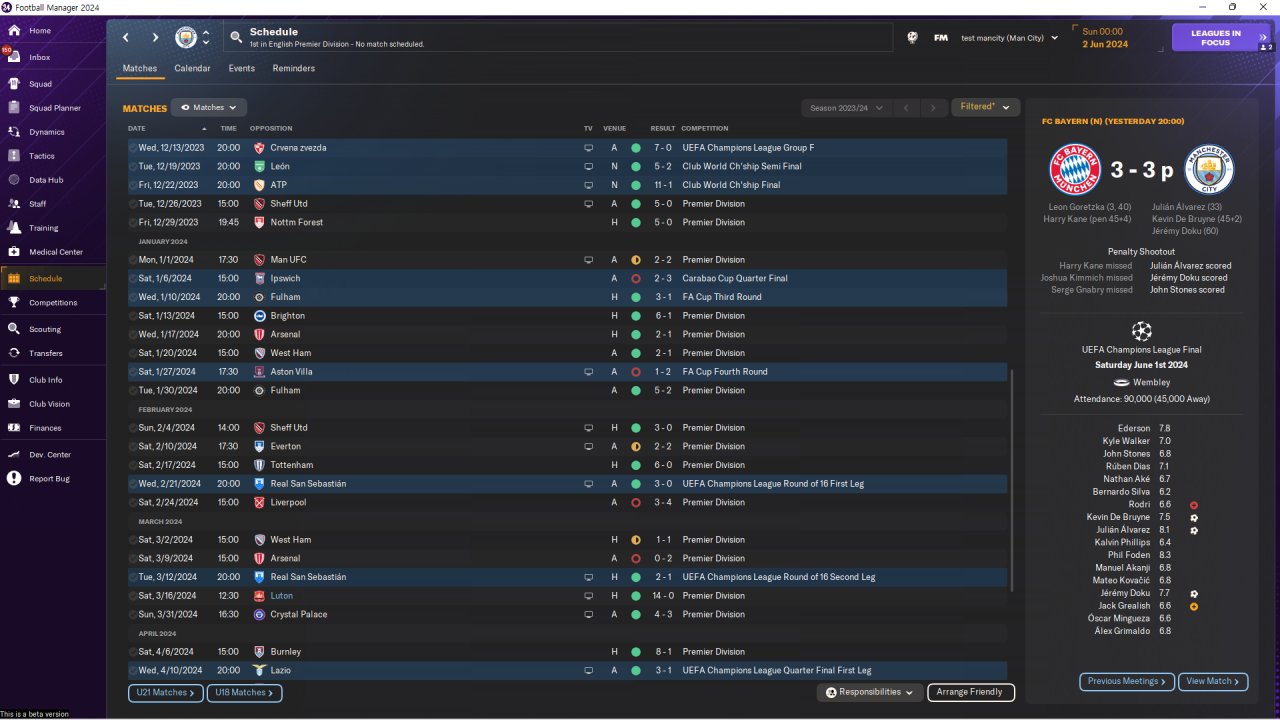Go to previous season with left arrow
Screen dimensions: 1280x720
tap(905, 107)
